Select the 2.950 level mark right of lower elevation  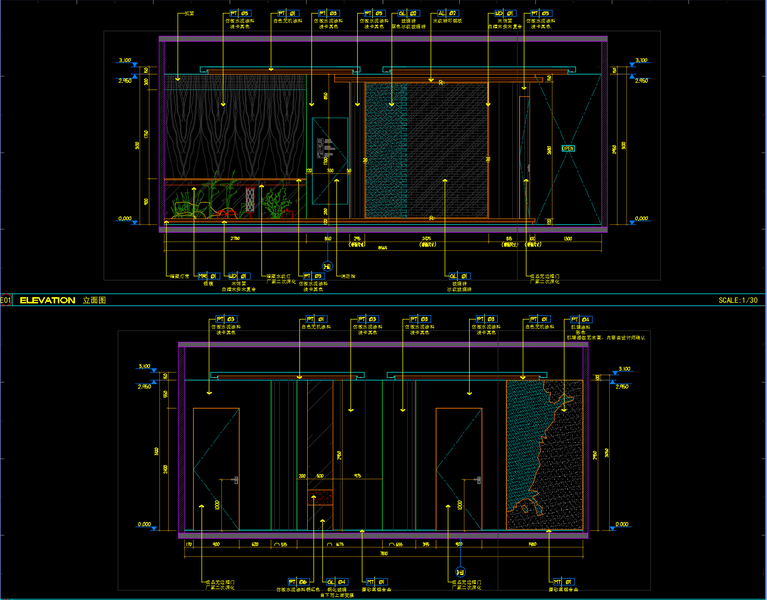(x=622, y=386)
